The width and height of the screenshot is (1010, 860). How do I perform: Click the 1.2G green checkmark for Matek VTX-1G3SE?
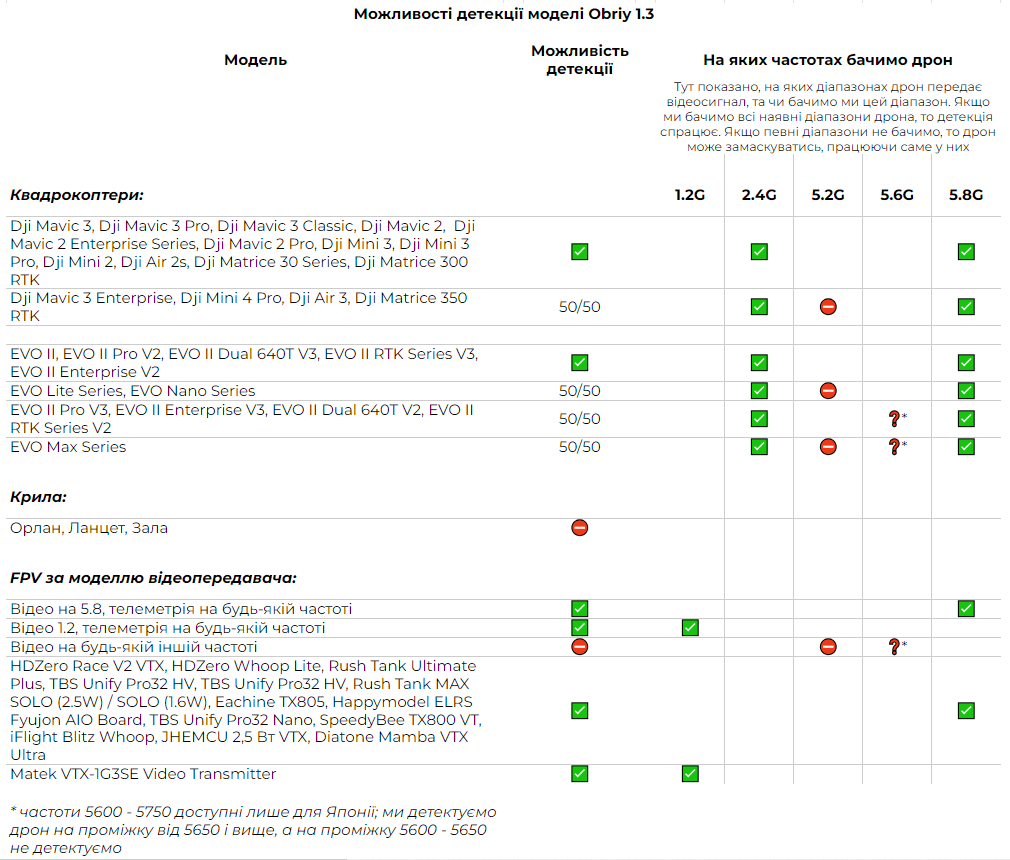coord(690,773)
